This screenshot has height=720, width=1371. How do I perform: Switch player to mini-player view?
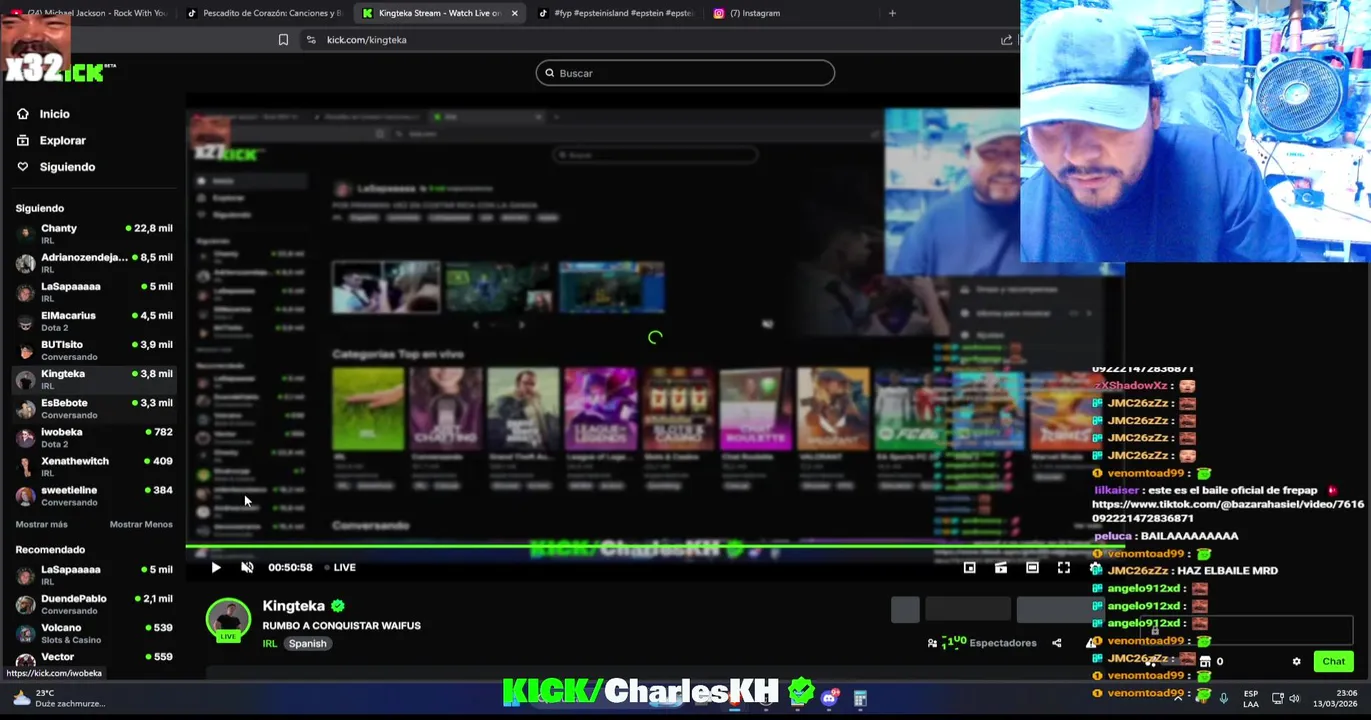pos(1001,567)
